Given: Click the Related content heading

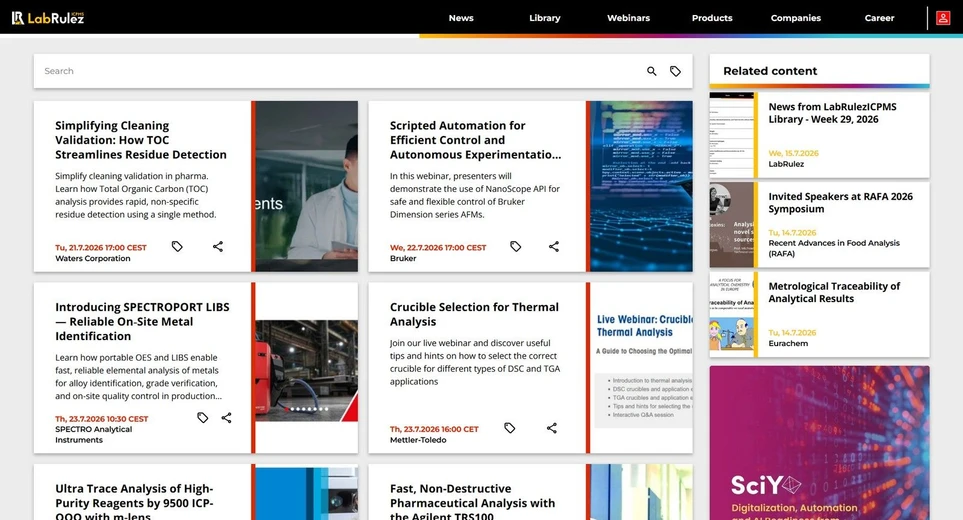Looking at the screenshot, I should (770, 71).
